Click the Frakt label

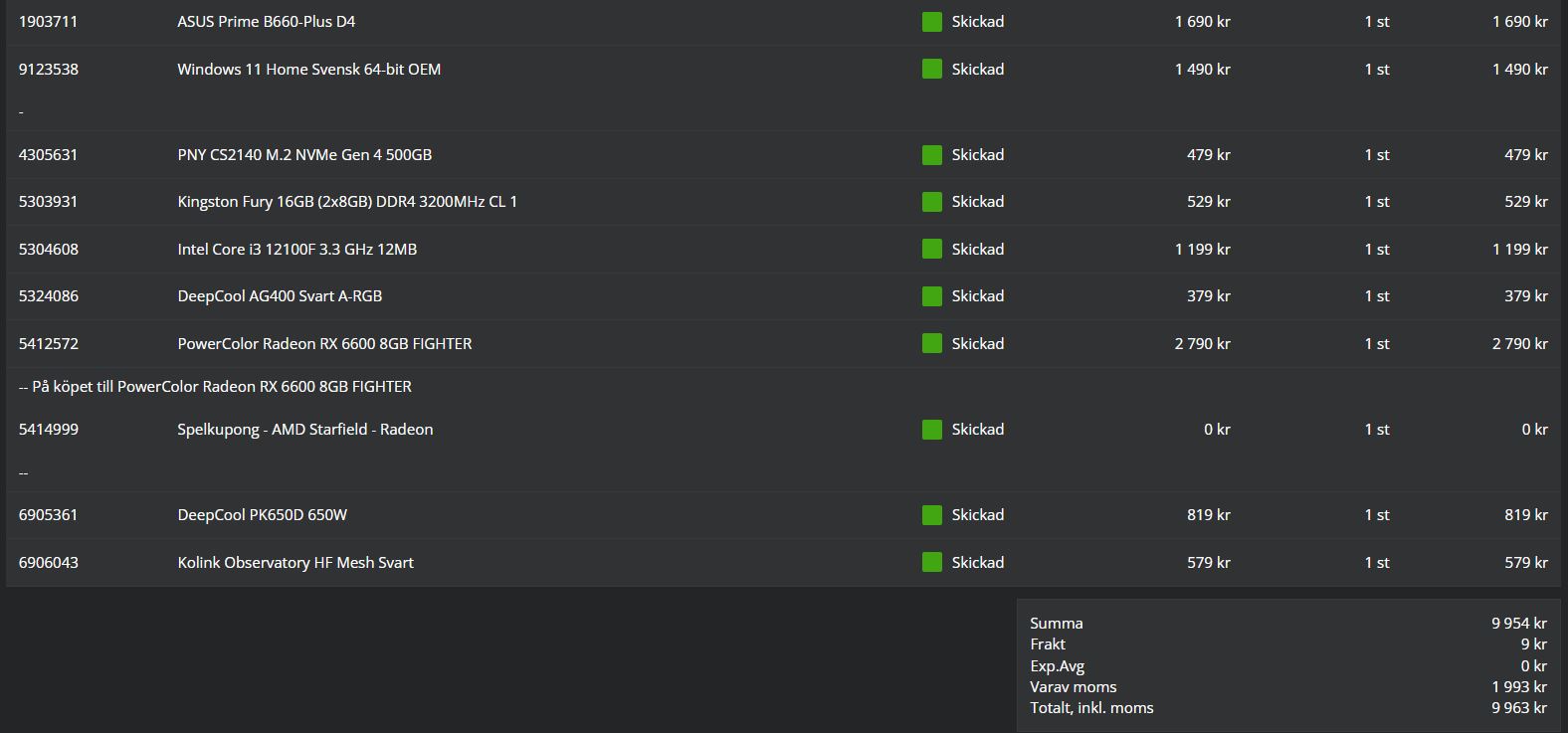[1048, 644]
